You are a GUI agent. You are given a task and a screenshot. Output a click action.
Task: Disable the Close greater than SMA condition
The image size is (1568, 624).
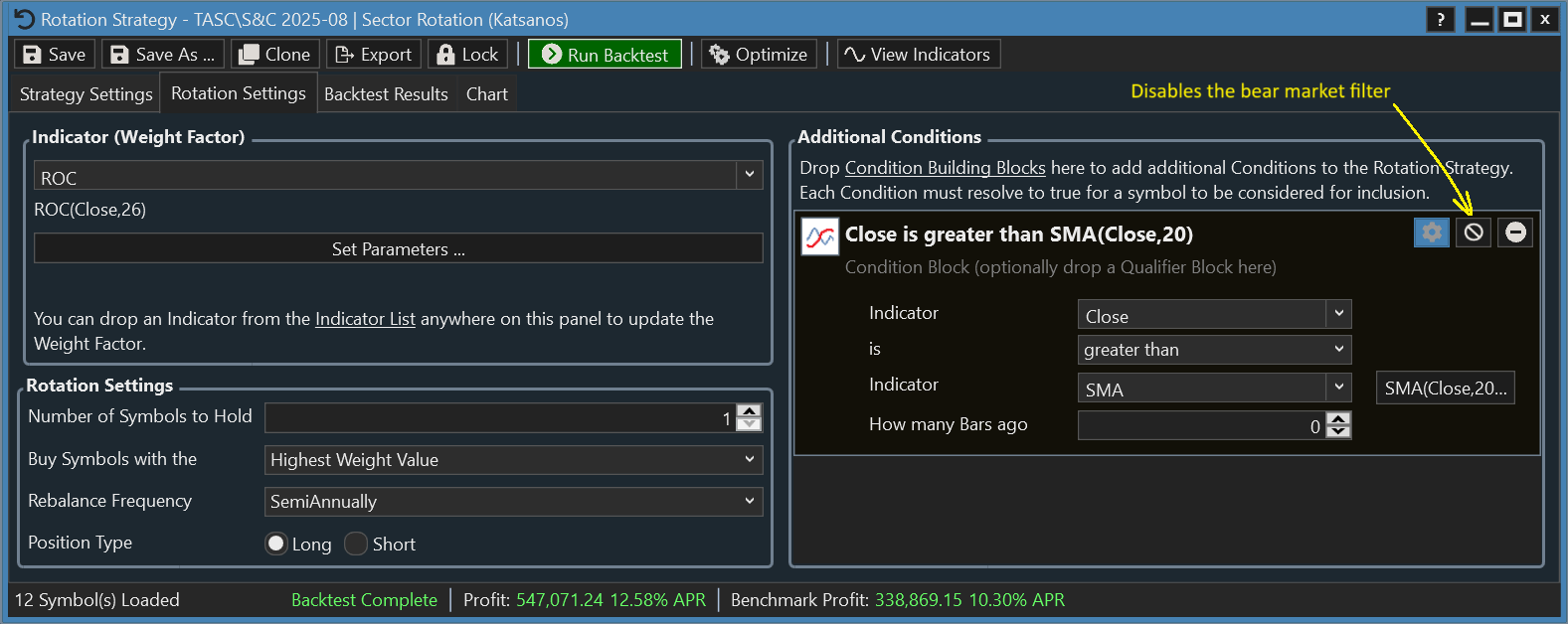(x=1474, y=233)
